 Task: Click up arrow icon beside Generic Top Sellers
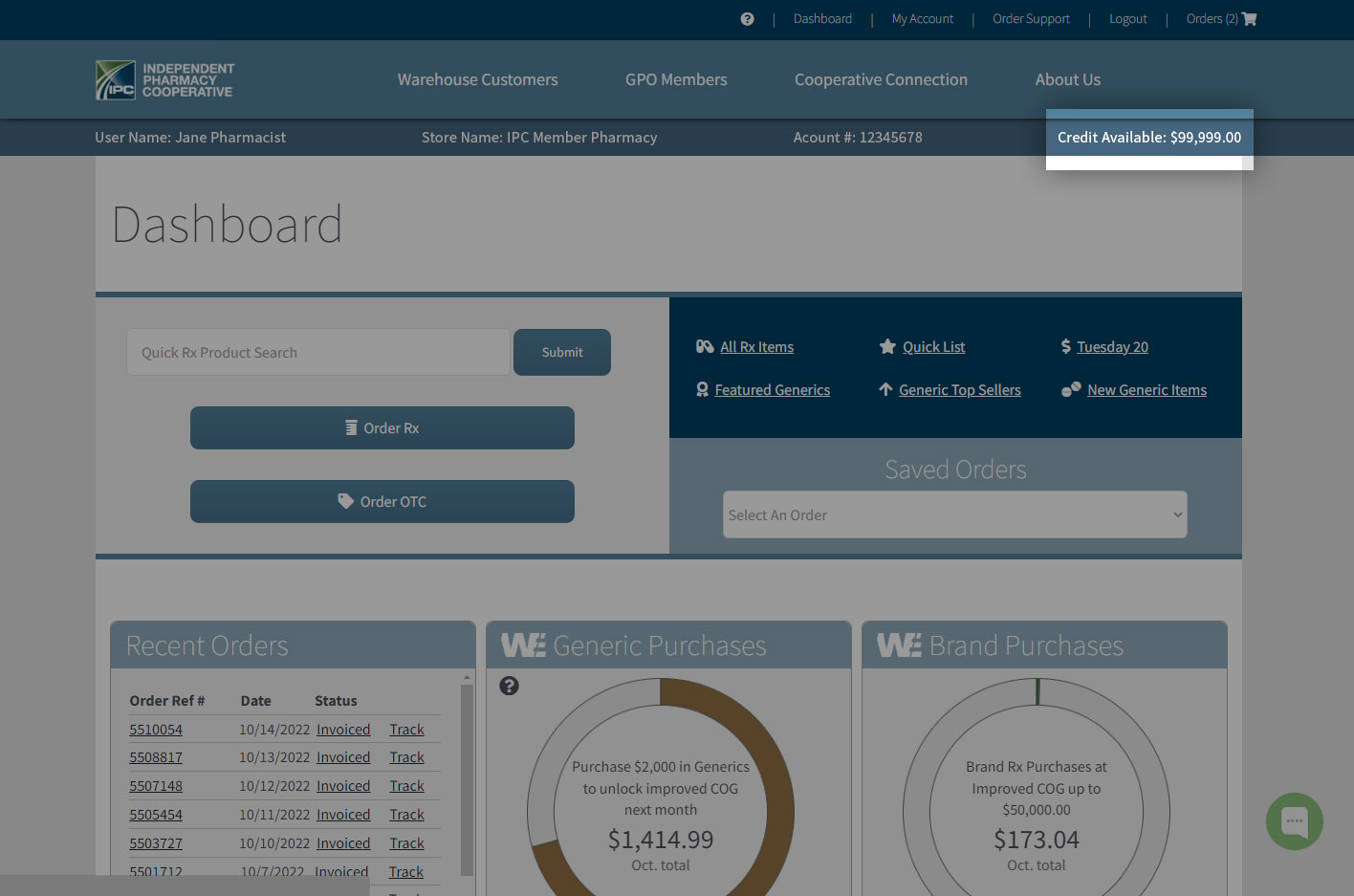(x=885, y=389)
